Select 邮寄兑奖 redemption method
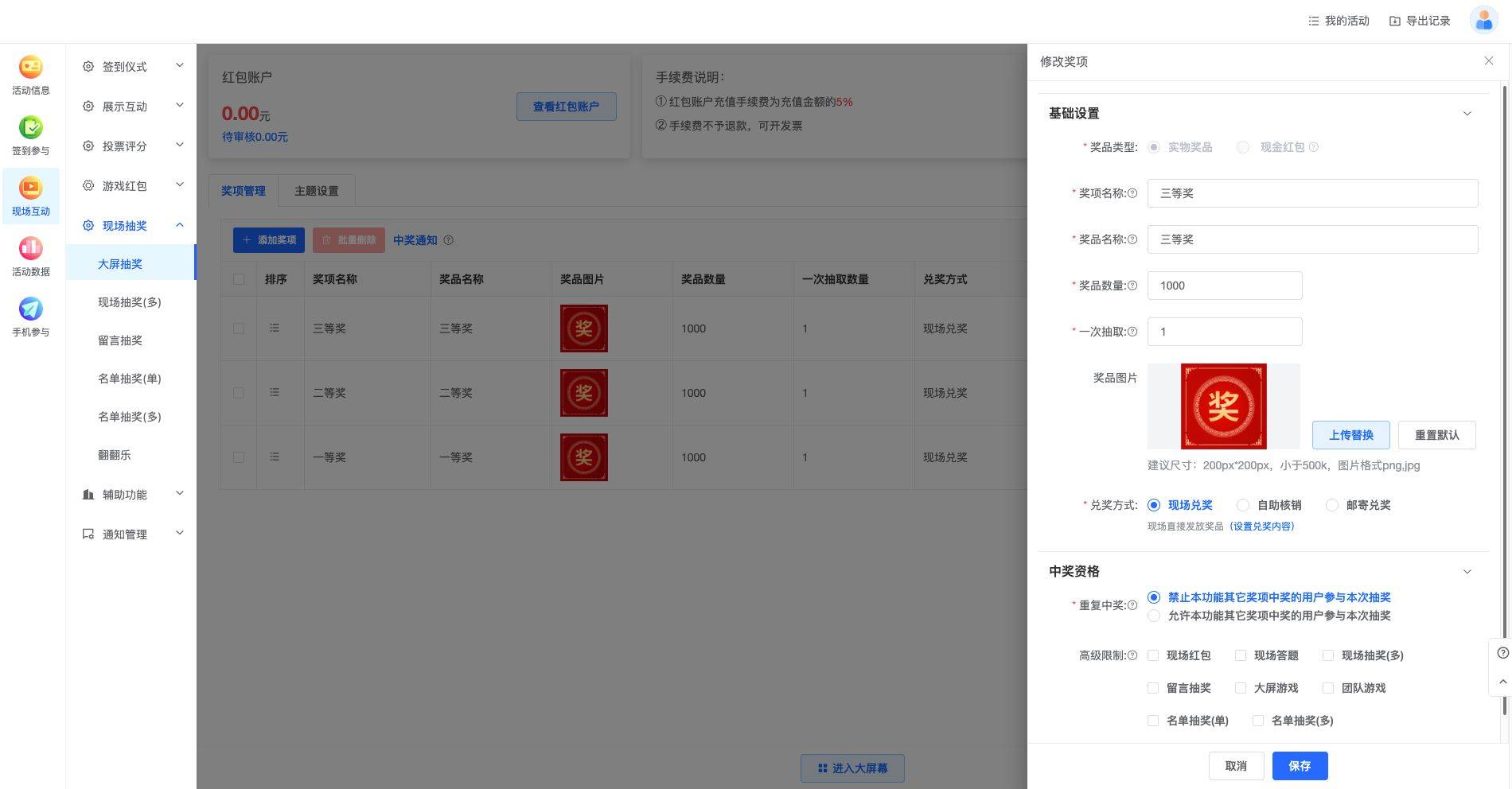Screen dimensions: 1512x789 pyautogui.click(x=1332, y=505)
